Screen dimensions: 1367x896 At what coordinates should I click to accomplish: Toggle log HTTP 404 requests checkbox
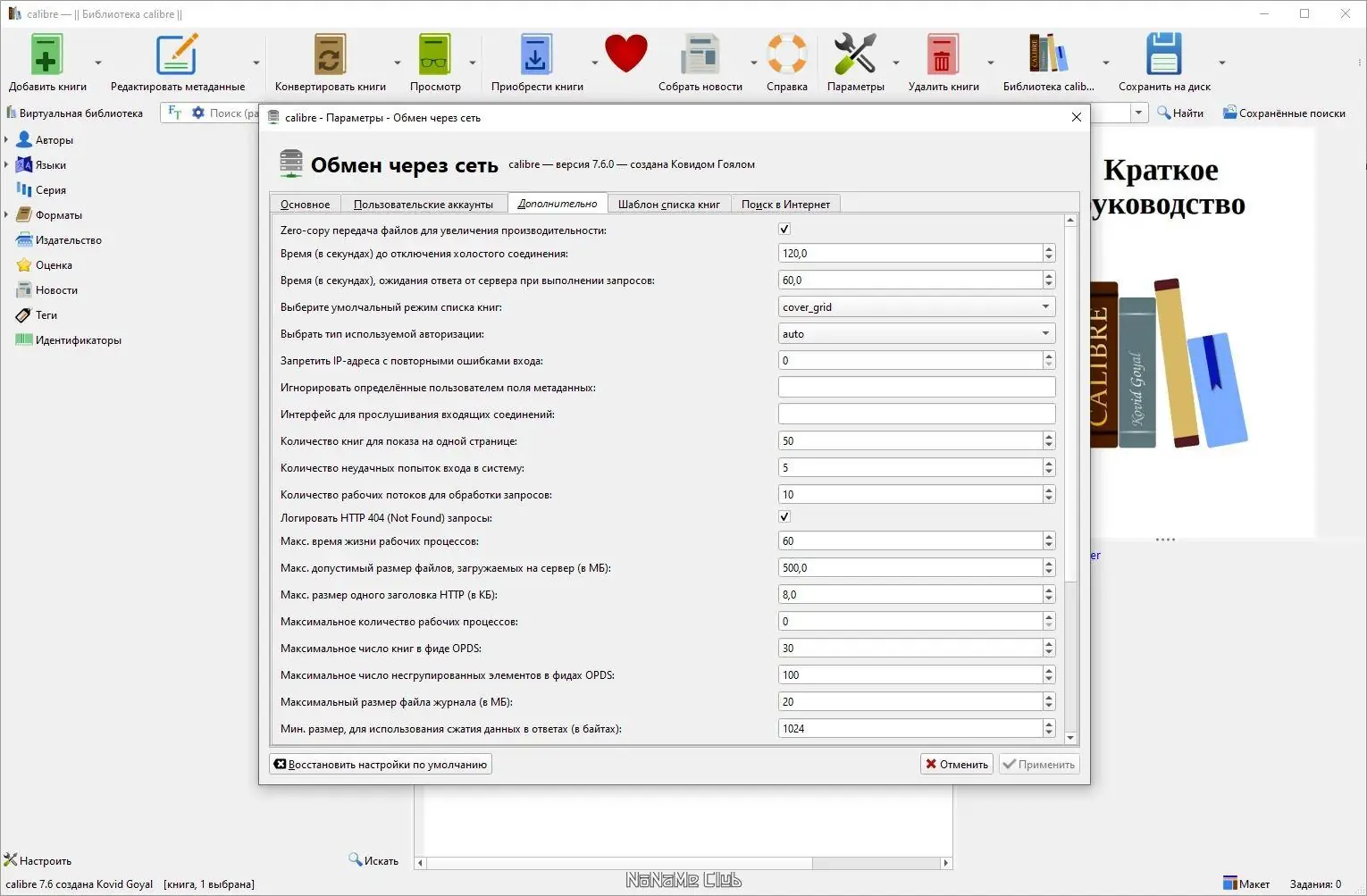(784, 517)
